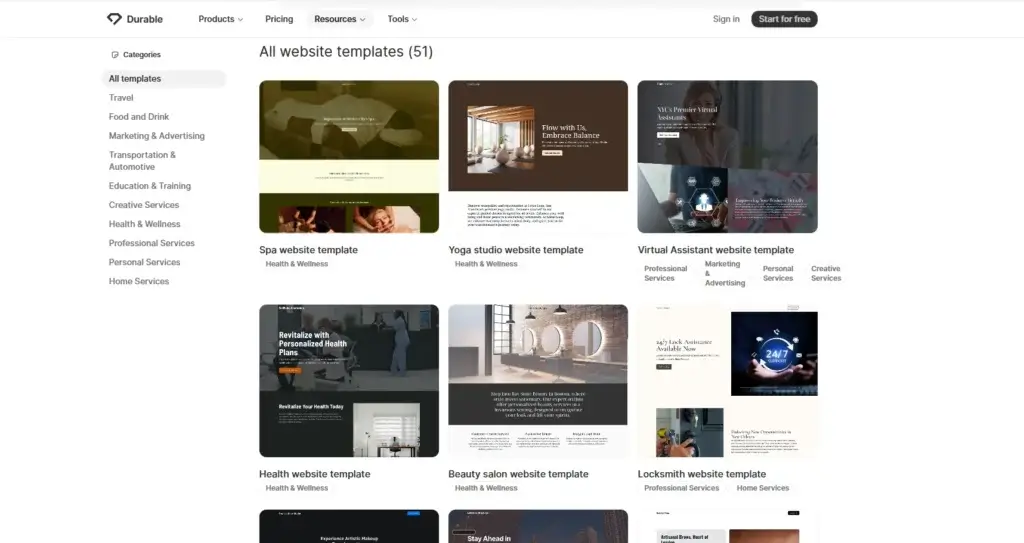This screenshot has width=1024, height=543.
Task: Open Professional Services in sidebar
Action: click(x=152, y=242)
